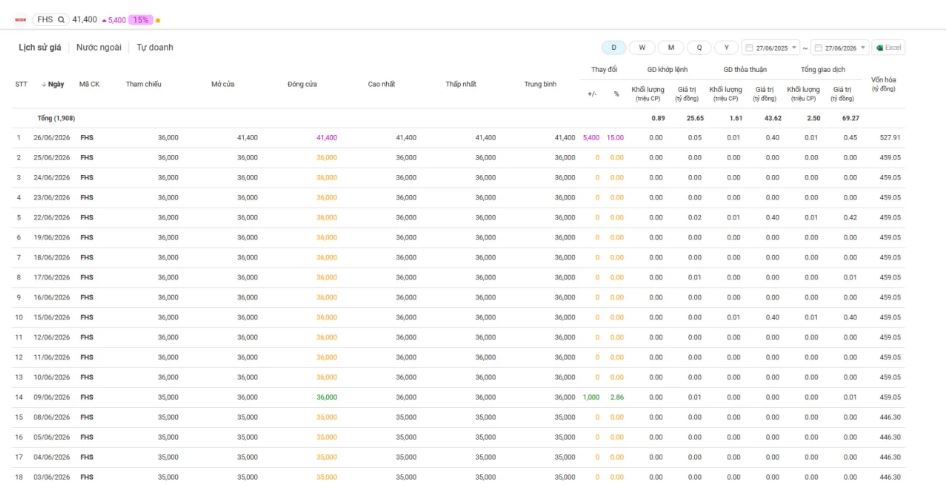Click the Vốn hóa column header
This screenshot has height=487, width=947.
pos(883,84)
